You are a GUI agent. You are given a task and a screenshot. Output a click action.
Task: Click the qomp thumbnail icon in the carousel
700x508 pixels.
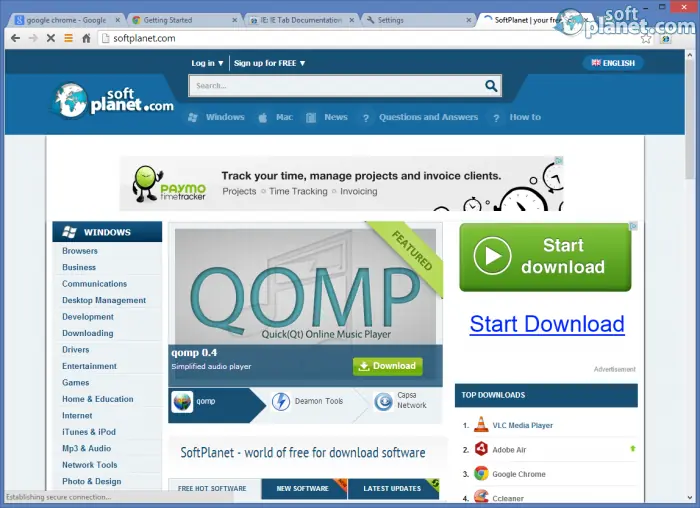click(182, 402)
